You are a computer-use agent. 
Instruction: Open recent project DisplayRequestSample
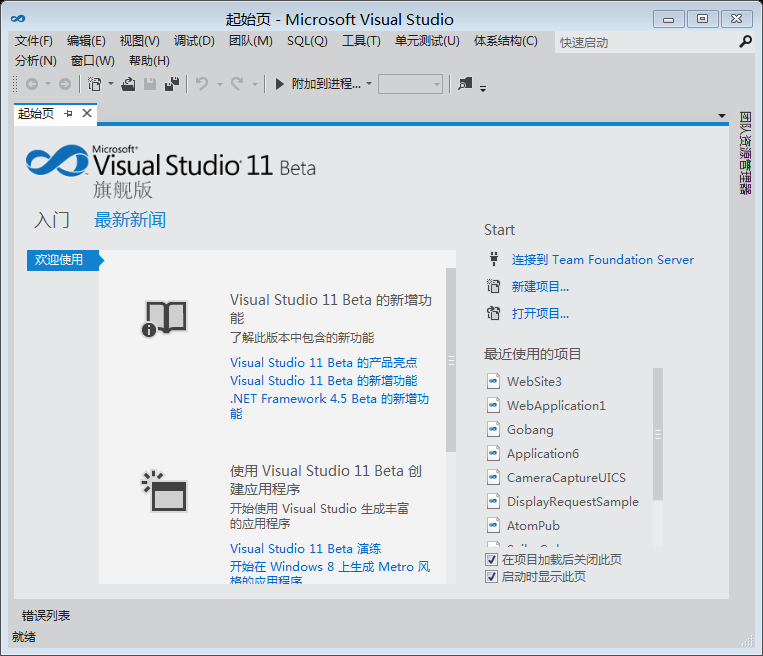point(573,501)
